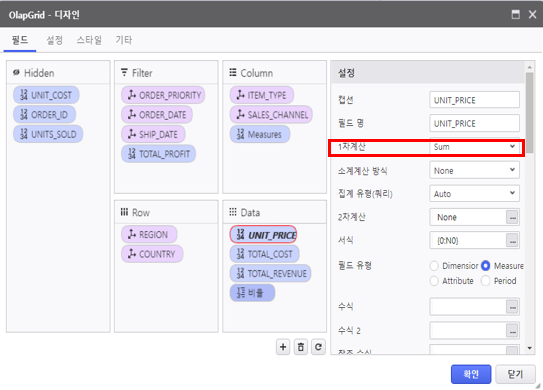The width and height of the screenshot is (543, 390).
Task: Select the REGION row chip
Action: tap(149, 234)
